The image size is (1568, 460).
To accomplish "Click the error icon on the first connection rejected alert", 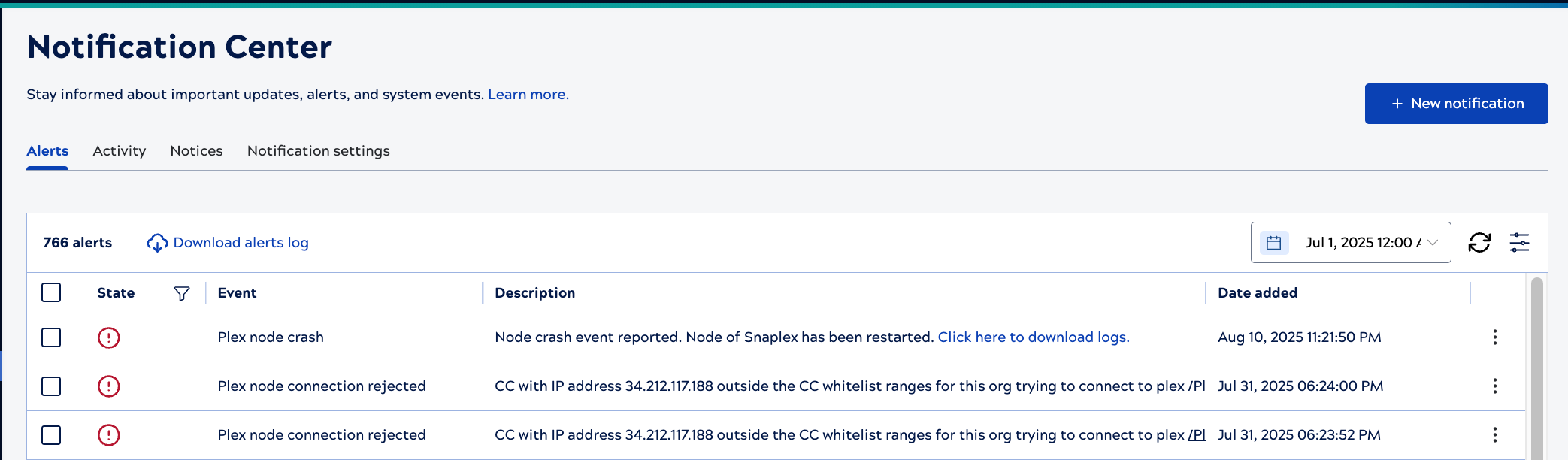I will 108,386.
